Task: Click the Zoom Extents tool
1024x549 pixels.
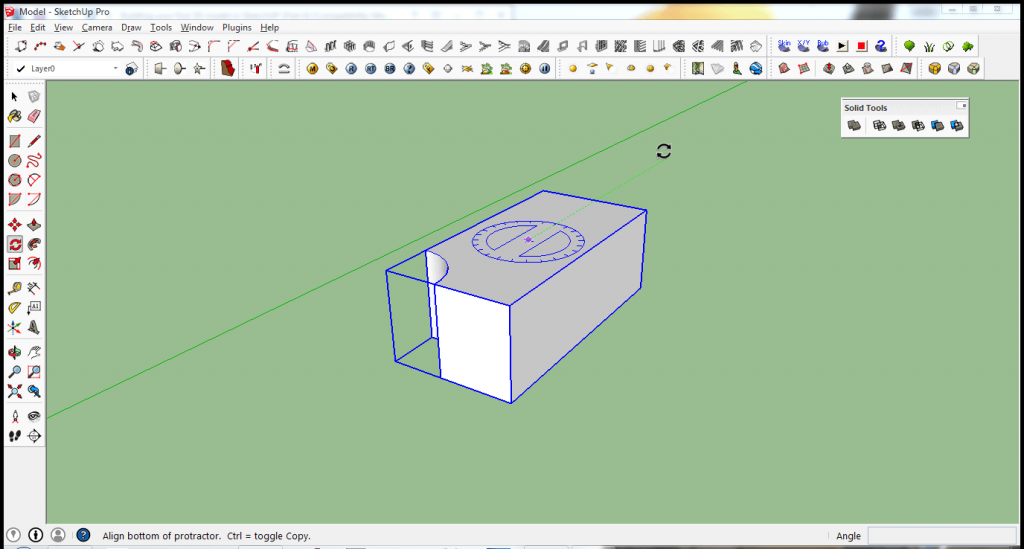Action: [14, 392]
